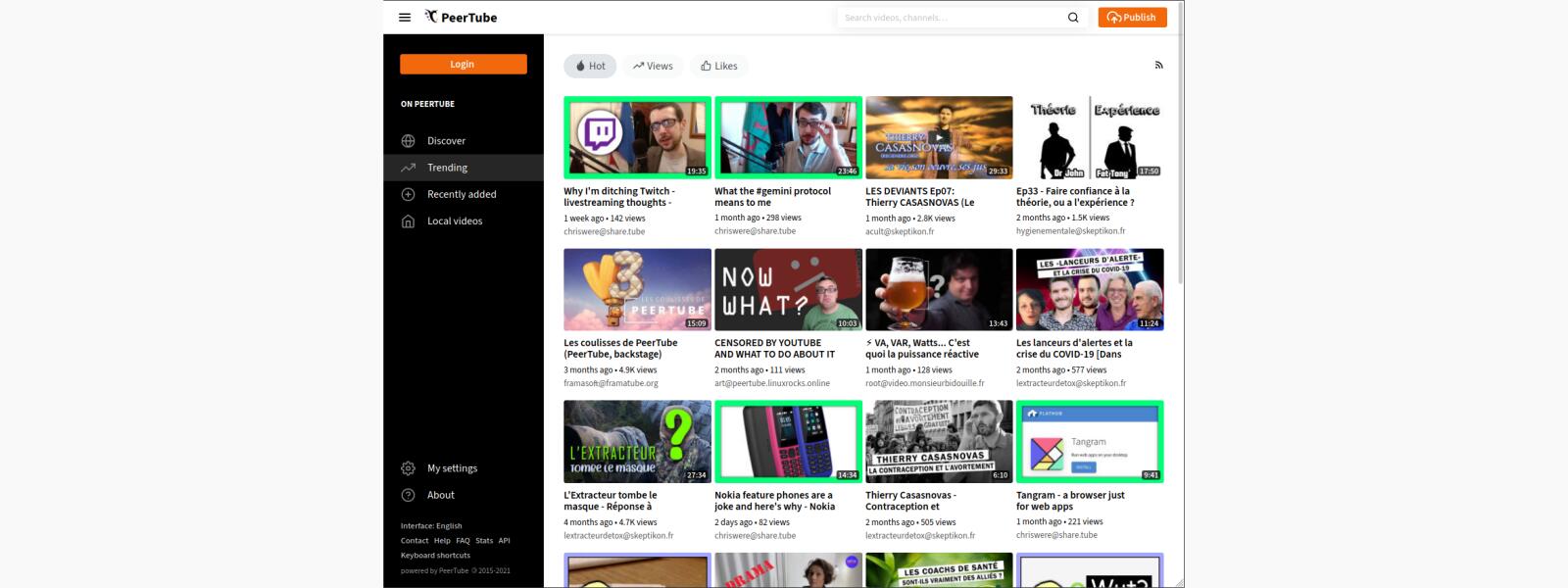The width and height of the screenshot is (1568, 588).
Task: Click the PeerTube logo
Action: [x=462, y=17]
